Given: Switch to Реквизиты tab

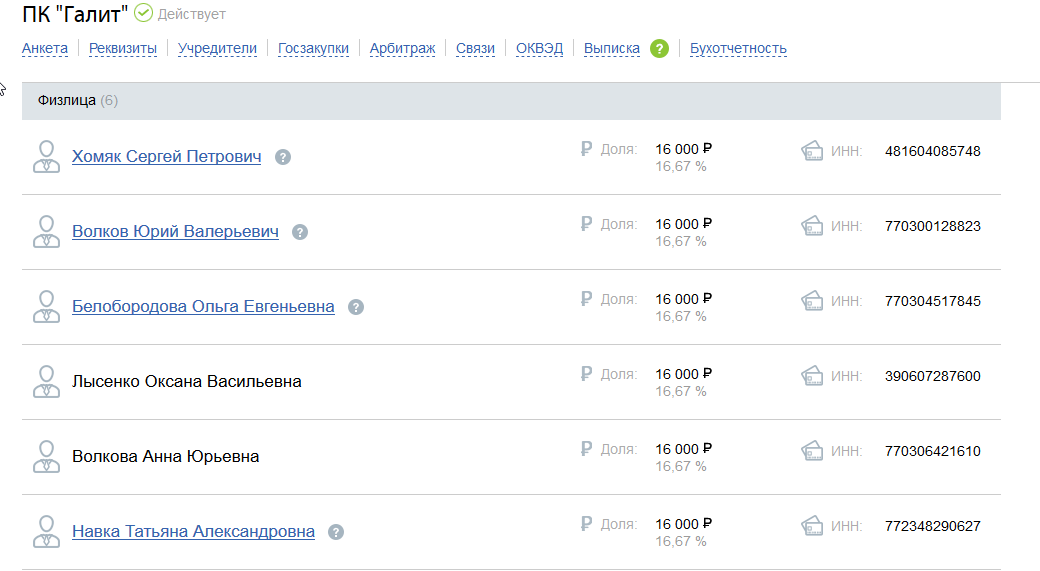Looking at the screenshot, I should [x=123, y=48].
